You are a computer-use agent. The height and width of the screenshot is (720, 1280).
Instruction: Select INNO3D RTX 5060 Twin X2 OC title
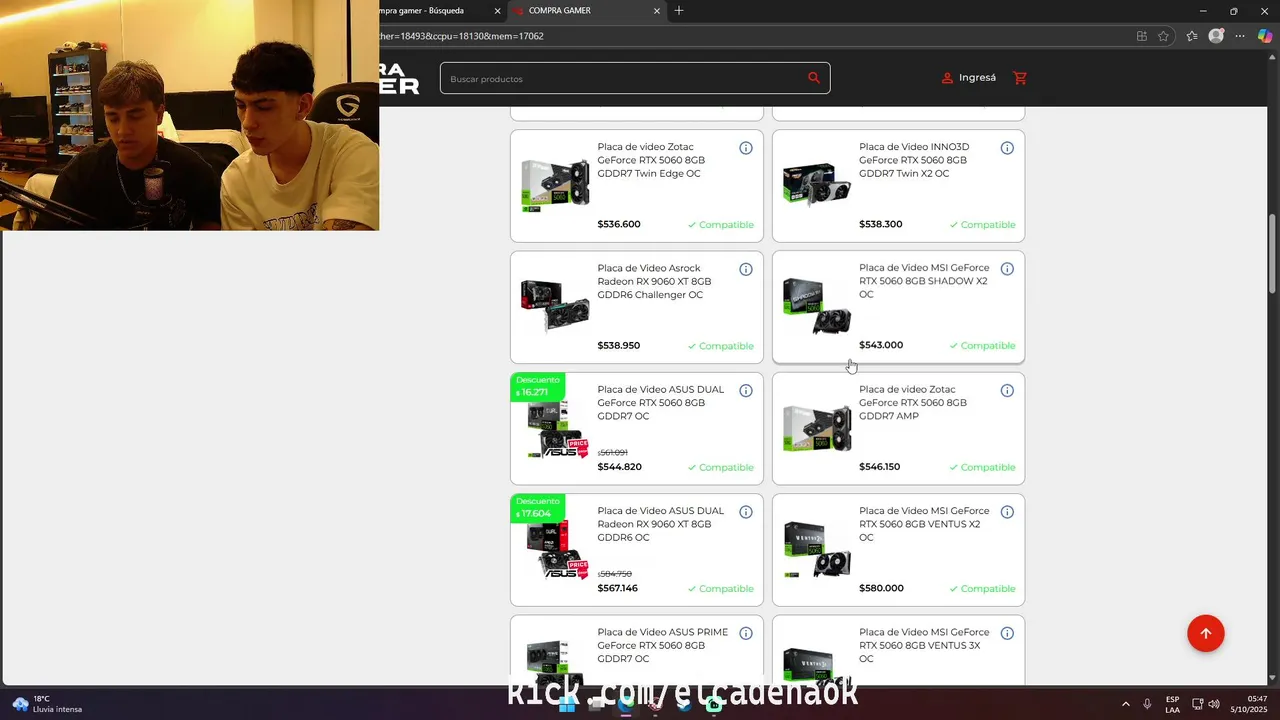(x=914, y=160)
